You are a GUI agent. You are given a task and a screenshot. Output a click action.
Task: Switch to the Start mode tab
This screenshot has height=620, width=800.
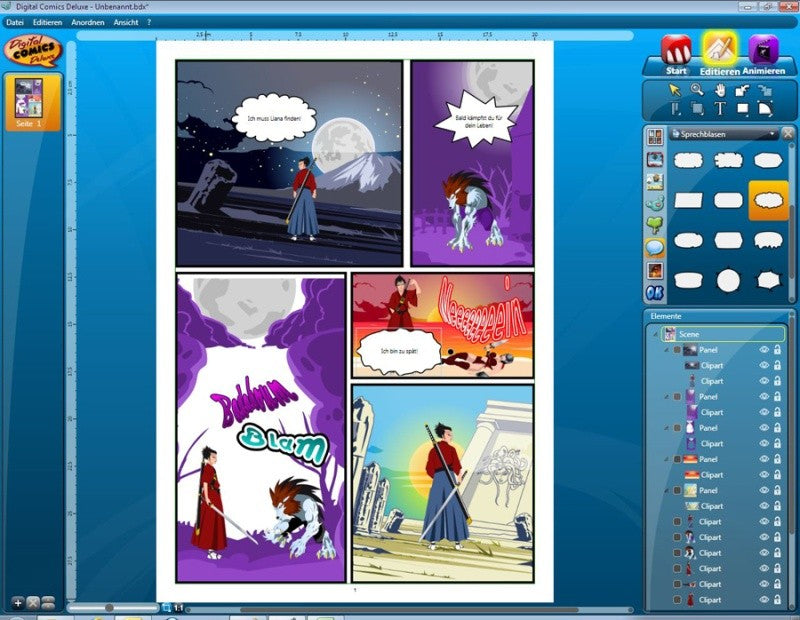[676, 55]
